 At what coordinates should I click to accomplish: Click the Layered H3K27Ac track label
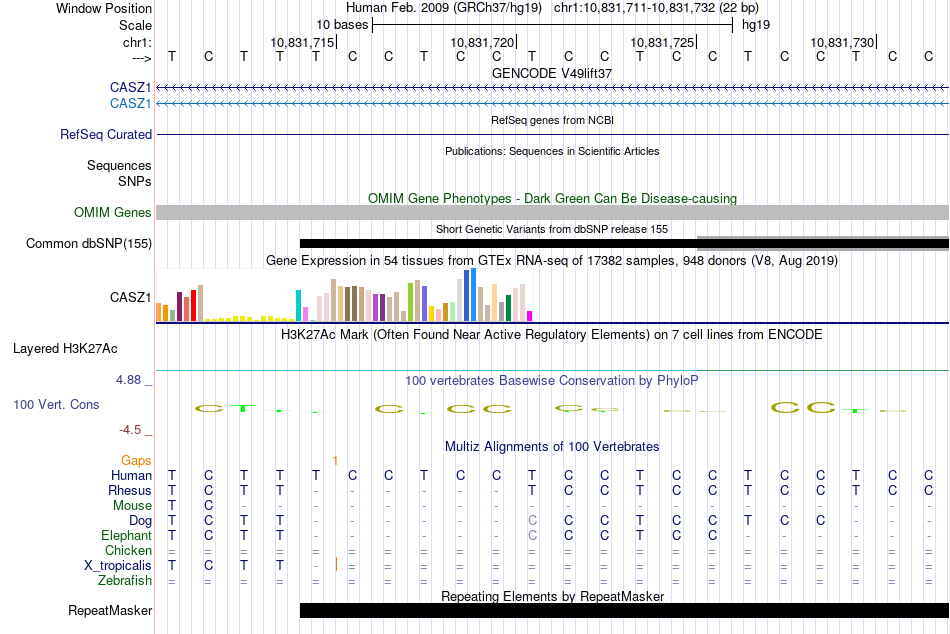[65, 349]
